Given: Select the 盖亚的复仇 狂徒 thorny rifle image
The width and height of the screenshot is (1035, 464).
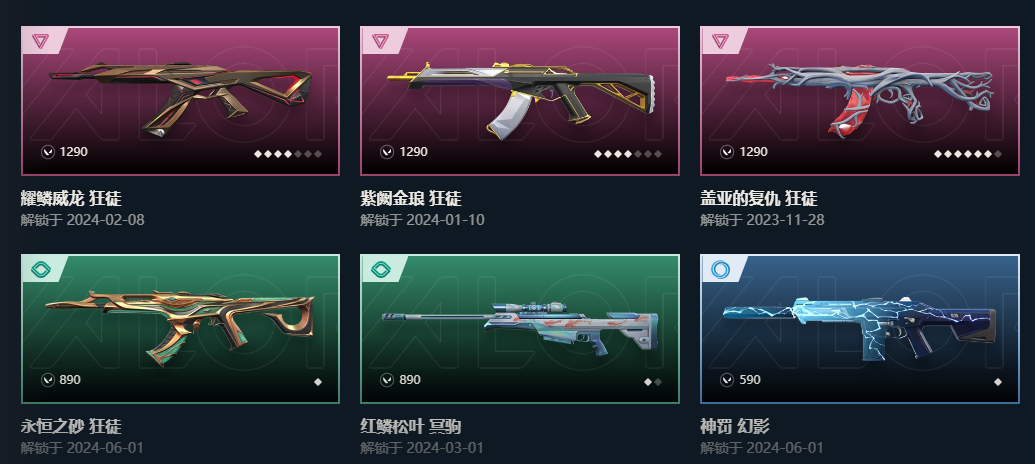Looking at the screenshot, I should click(860, 99).
